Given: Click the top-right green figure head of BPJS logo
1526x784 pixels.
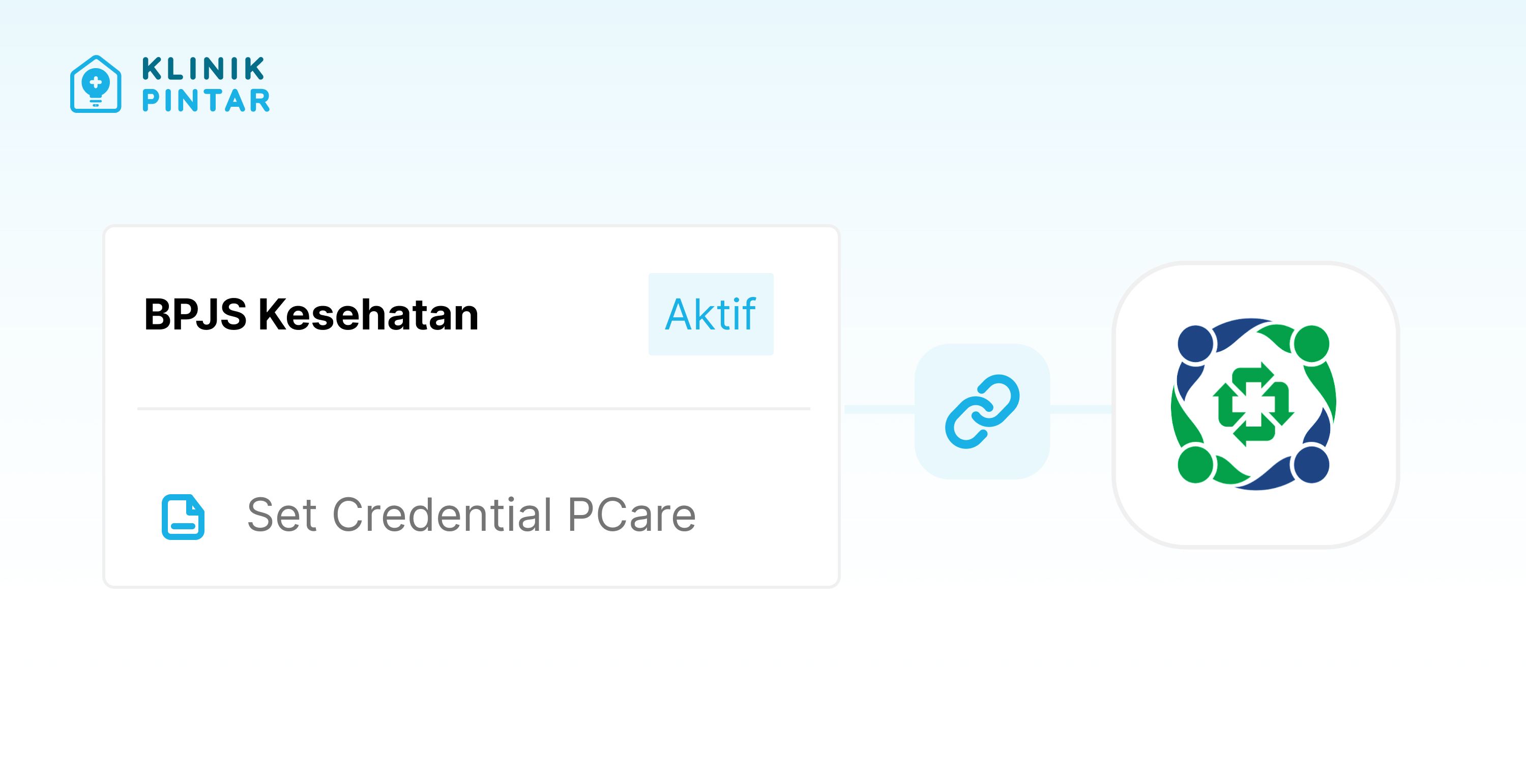Looking at the screenshot, I should coord(1311,343).
